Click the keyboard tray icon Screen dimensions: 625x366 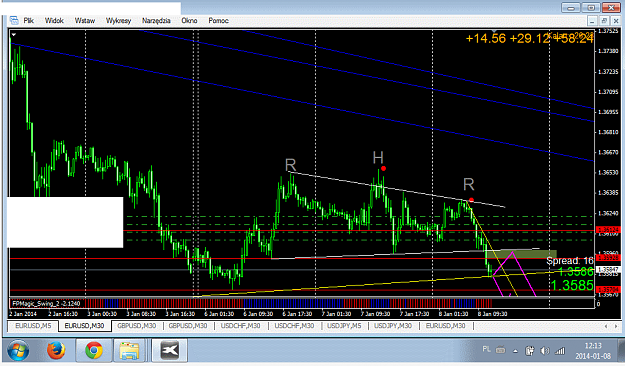point(500,350)
